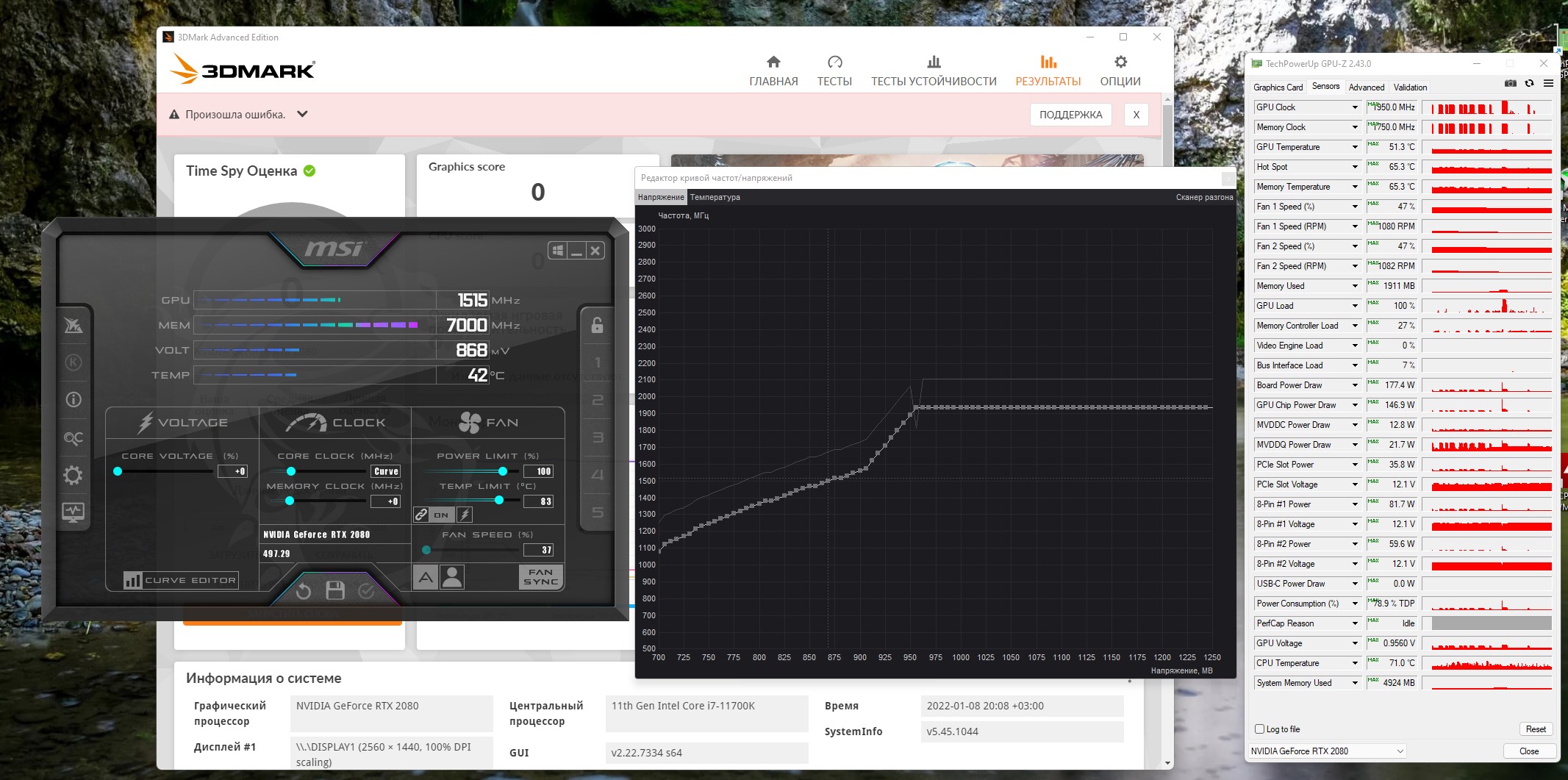The height and width of the screenshot is (780, 1568).
Task: Click the Close button in GPU-Z
Action: tap(1529, 751)
